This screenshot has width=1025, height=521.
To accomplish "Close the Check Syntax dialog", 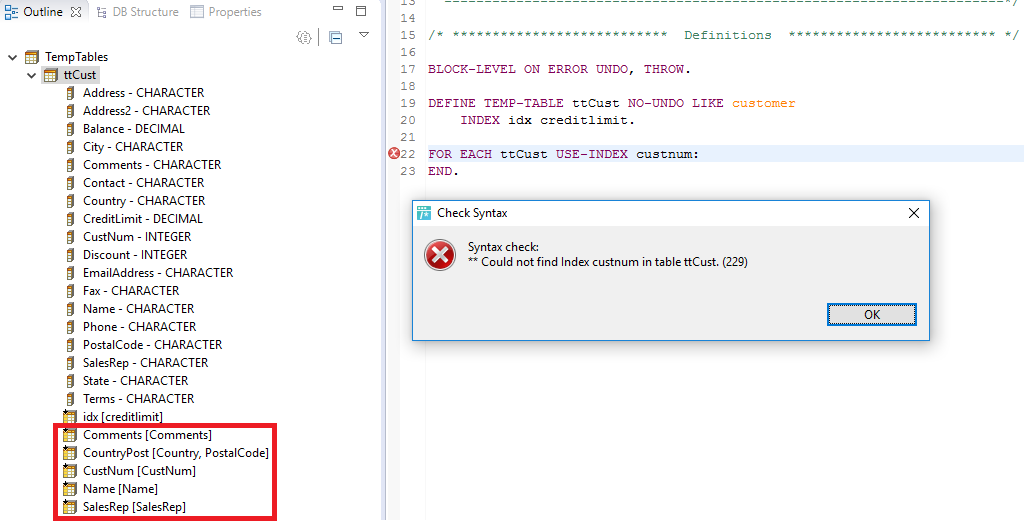I will [914, 213].
